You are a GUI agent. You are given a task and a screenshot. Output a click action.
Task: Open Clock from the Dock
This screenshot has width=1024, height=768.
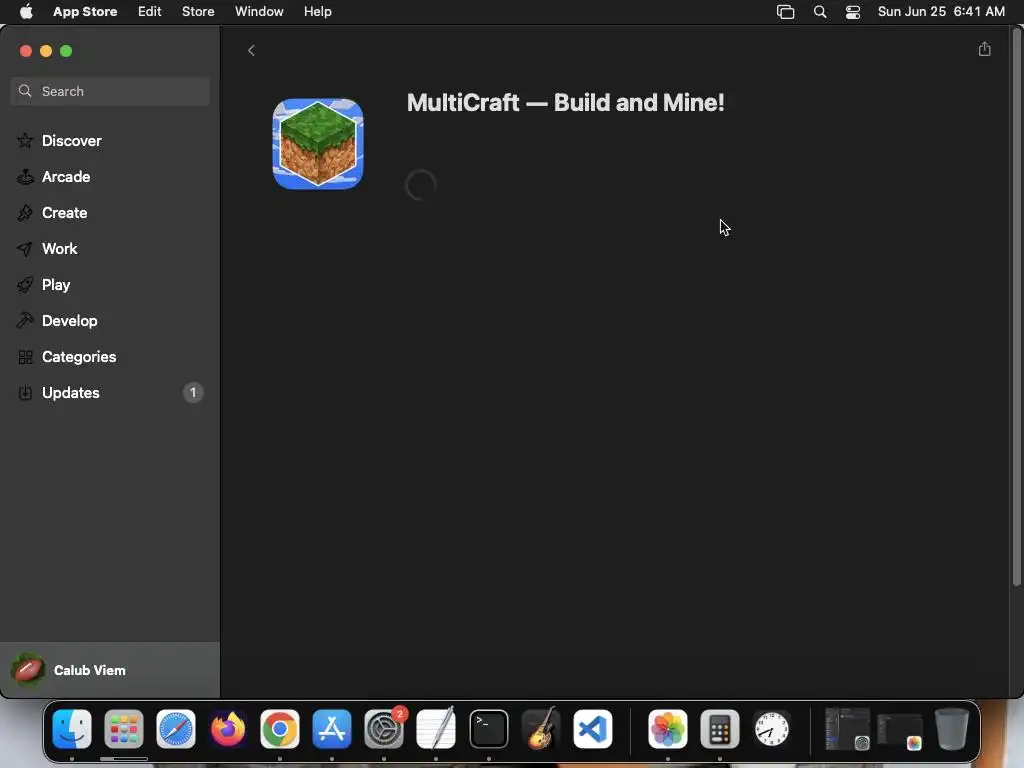(772, 728)
